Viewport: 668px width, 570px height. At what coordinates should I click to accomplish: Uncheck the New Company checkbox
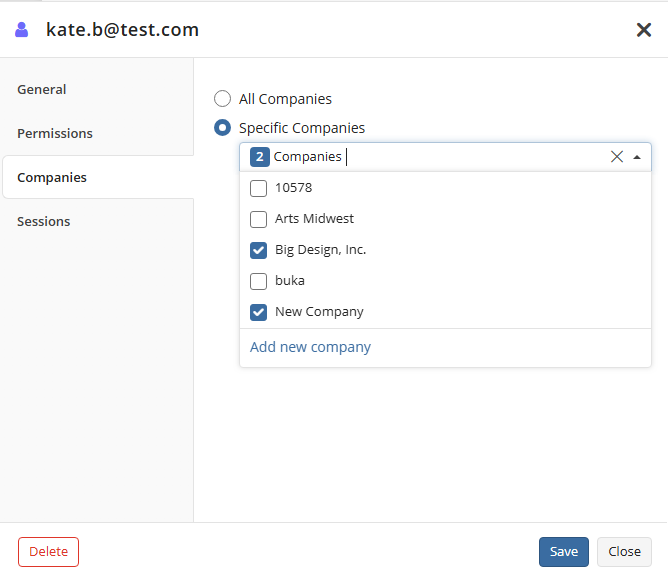[x=259, y=312]
